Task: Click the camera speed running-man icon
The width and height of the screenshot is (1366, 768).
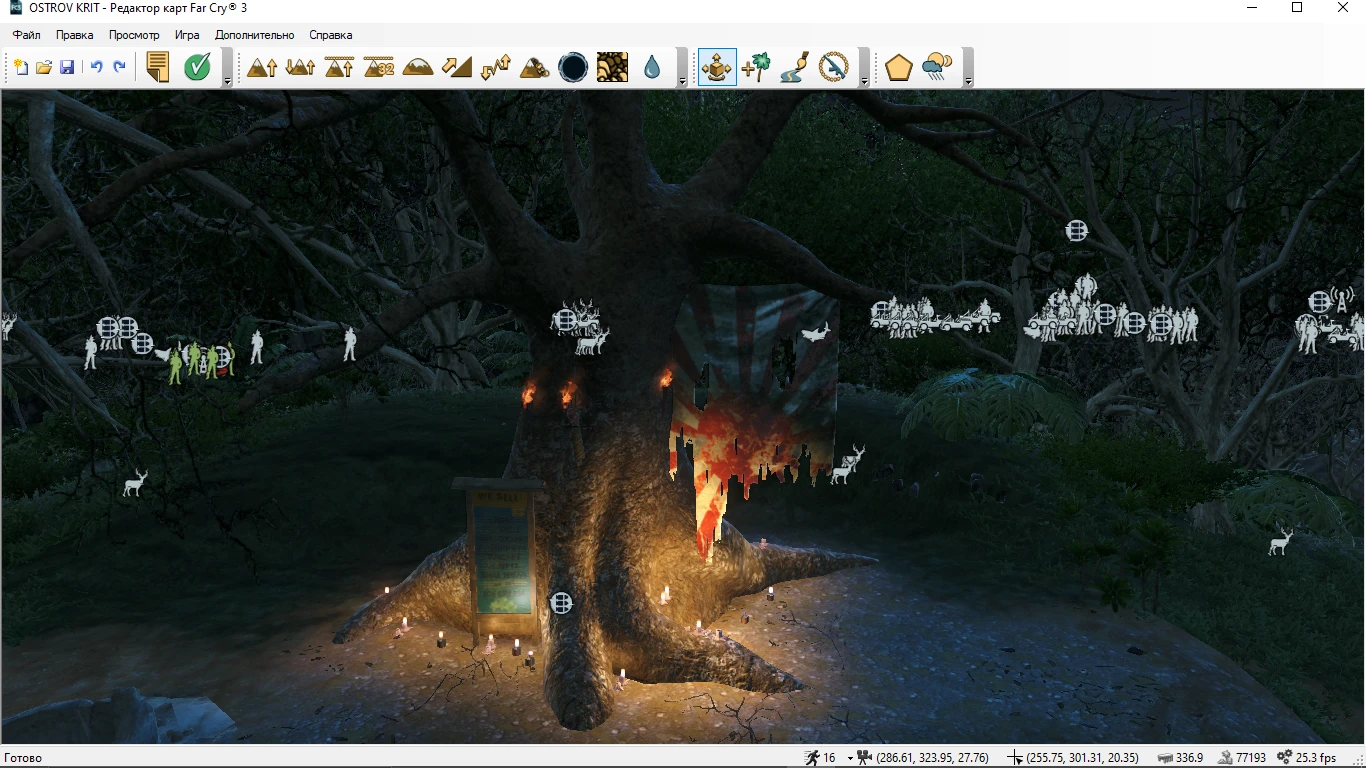Action: (x=812, y=758)
